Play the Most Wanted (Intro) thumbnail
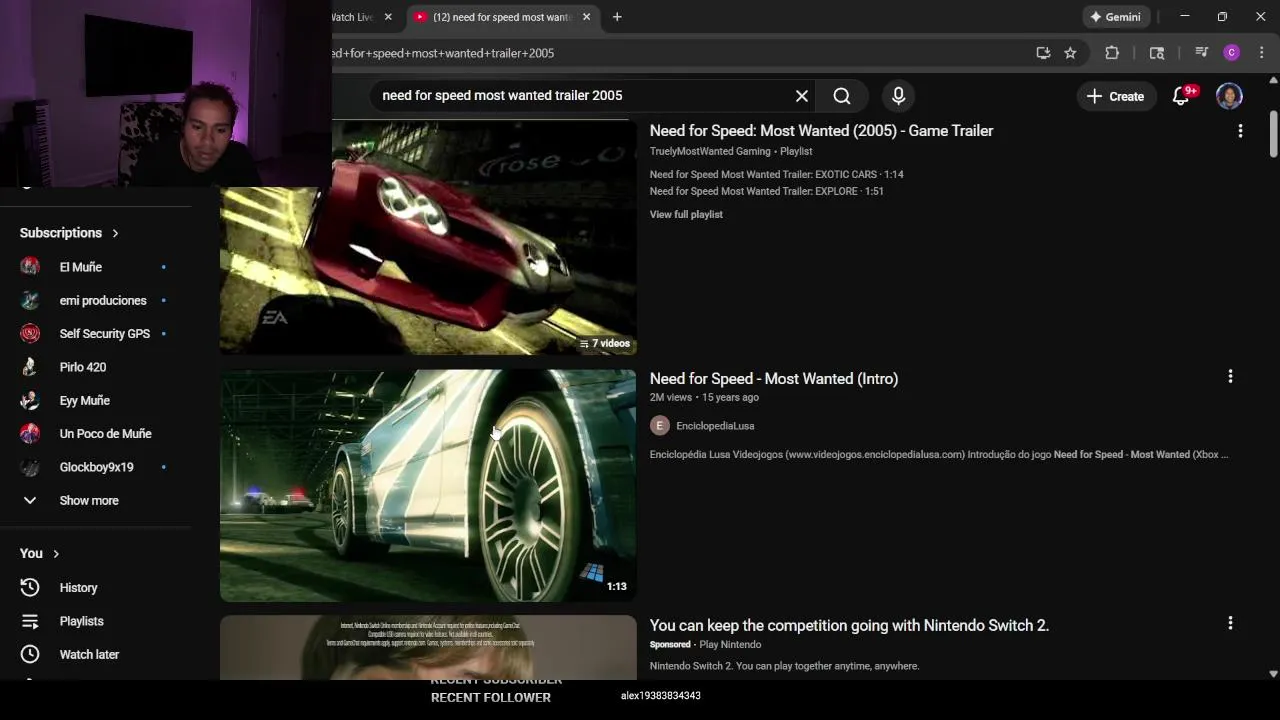The image size is (1280, 720). [428, 486]
